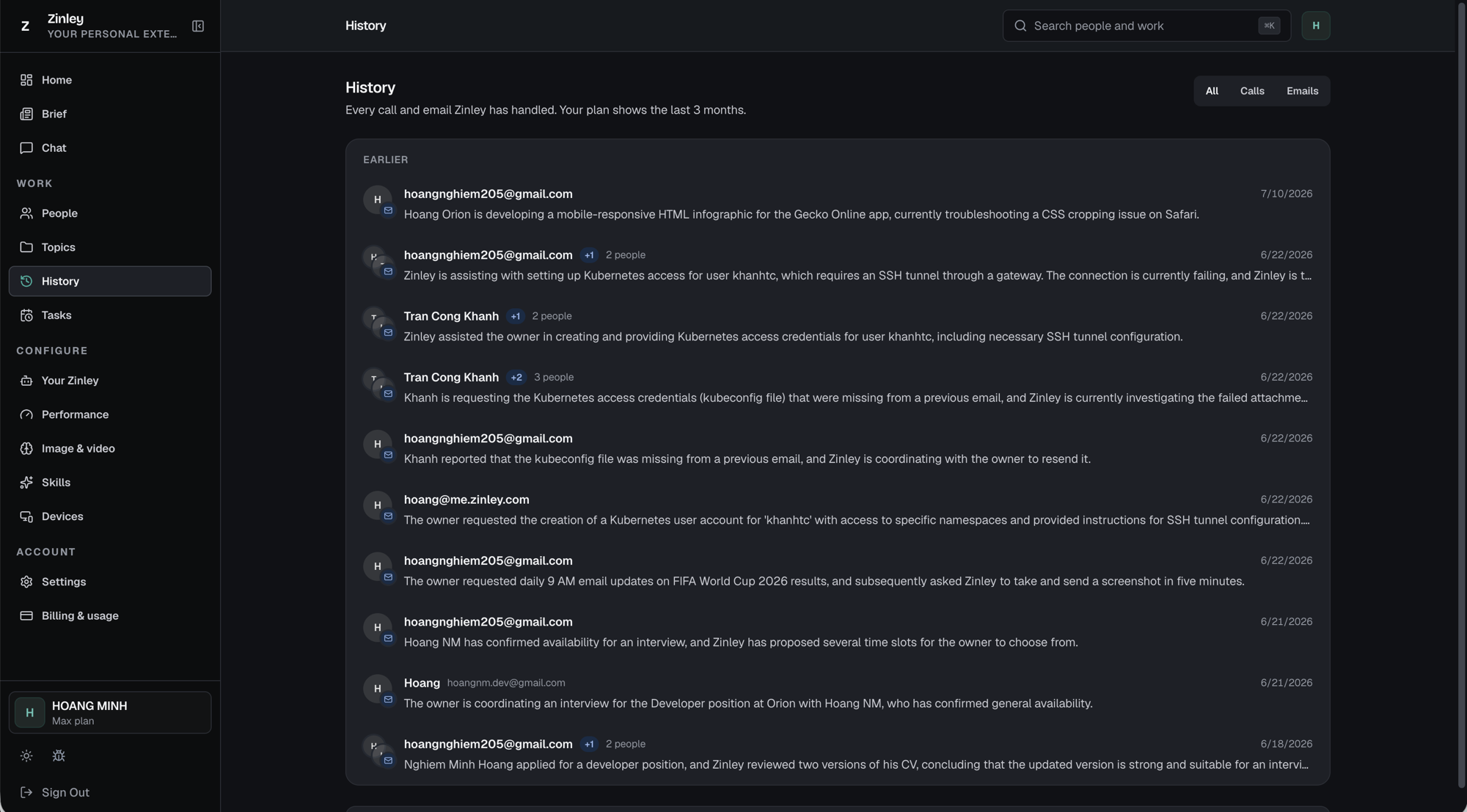Click the Image & video icon
1467x812 pixels.
coord(26,448)
